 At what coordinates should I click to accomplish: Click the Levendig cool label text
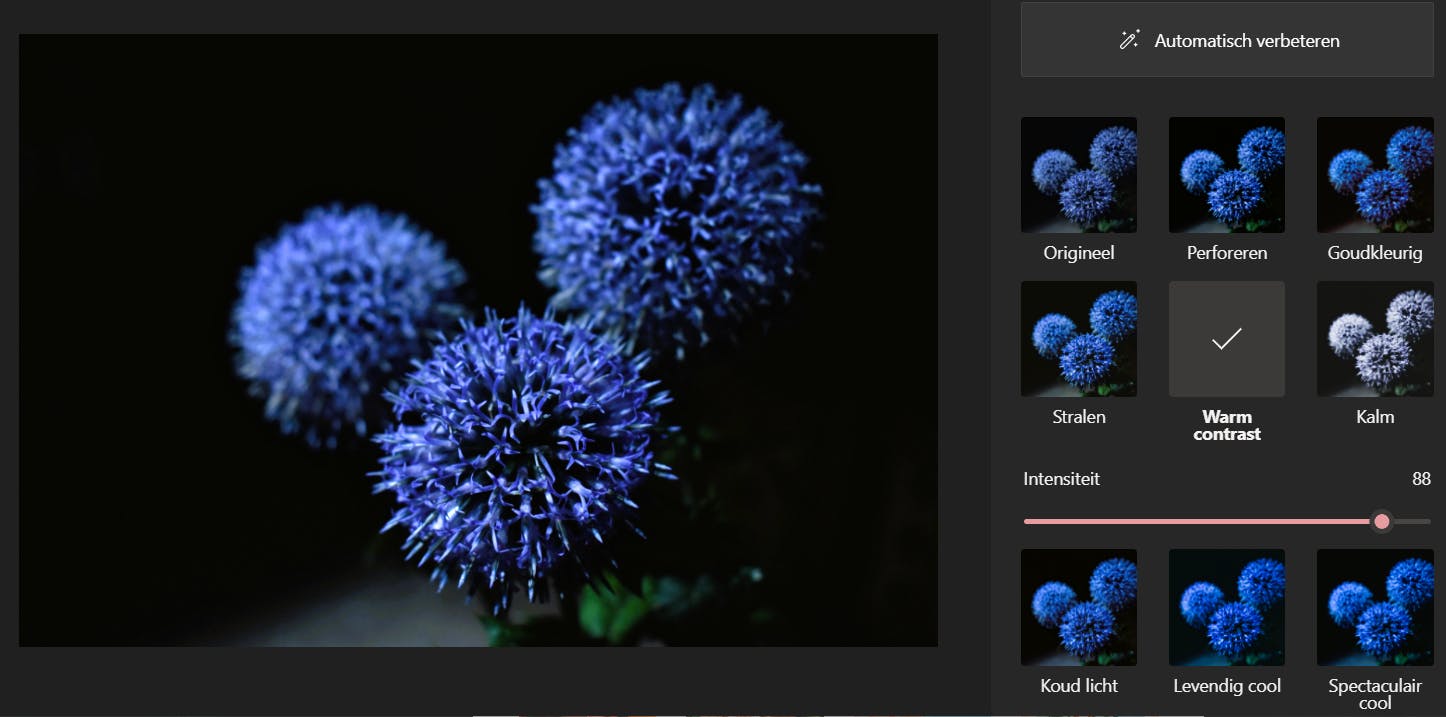click(1227, 685)
